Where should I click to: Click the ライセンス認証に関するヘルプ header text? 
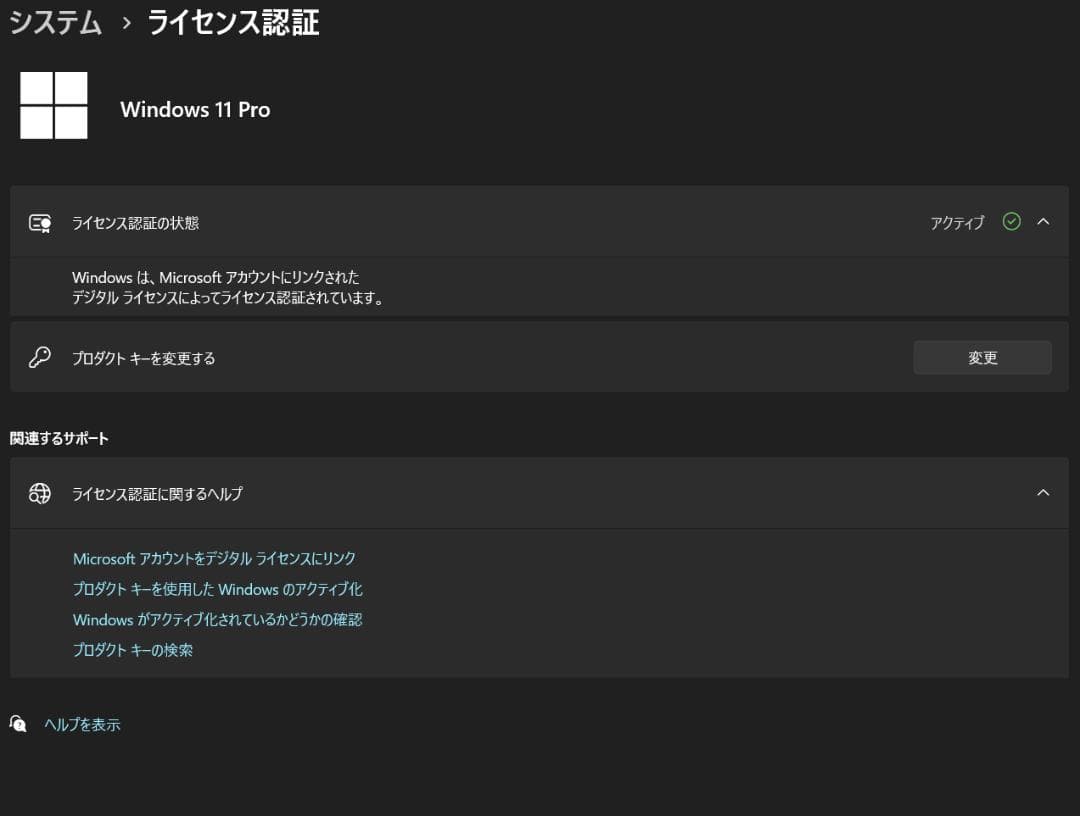point(158,494)
